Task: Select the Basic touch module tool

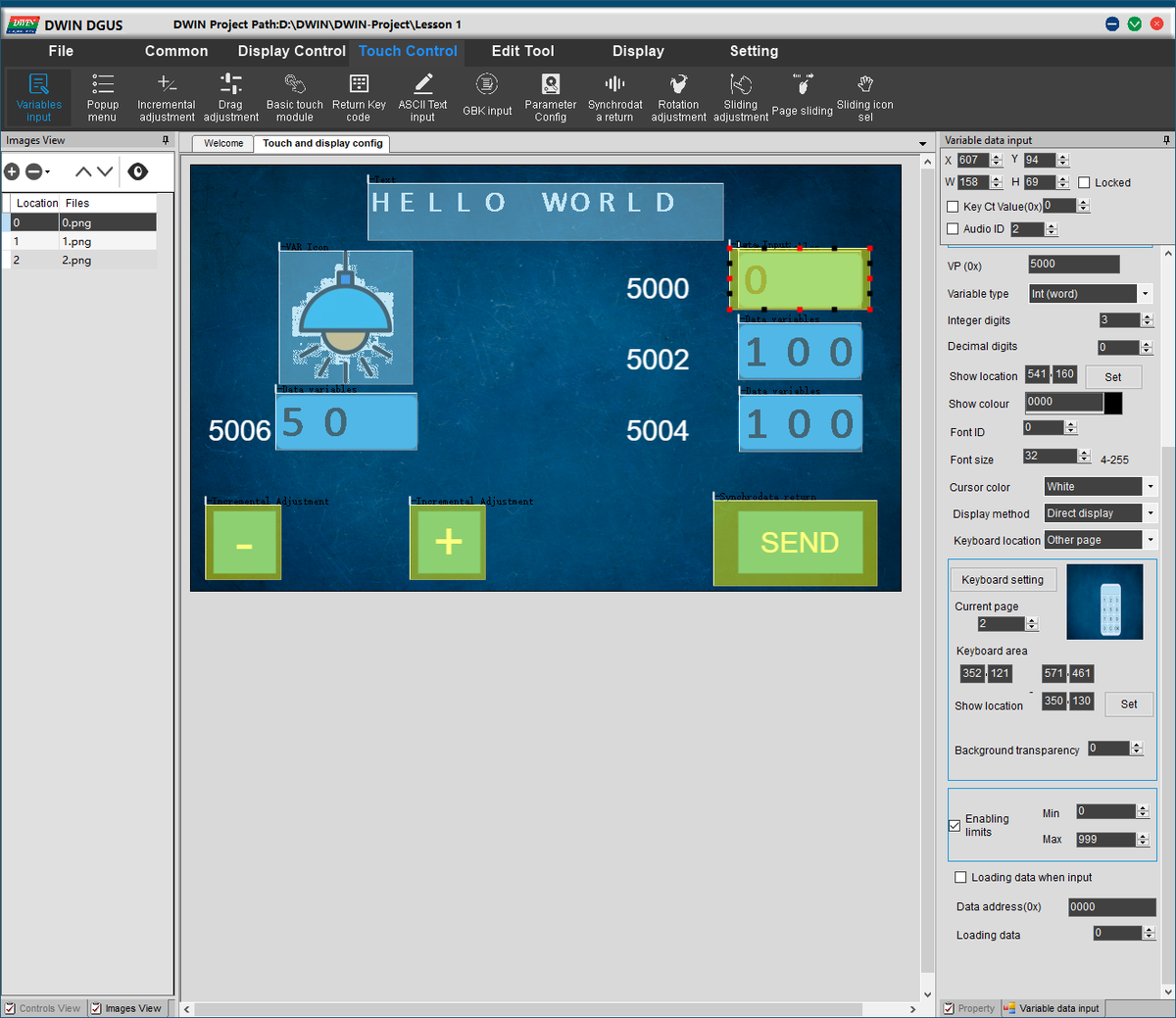Action: (294, 97)
